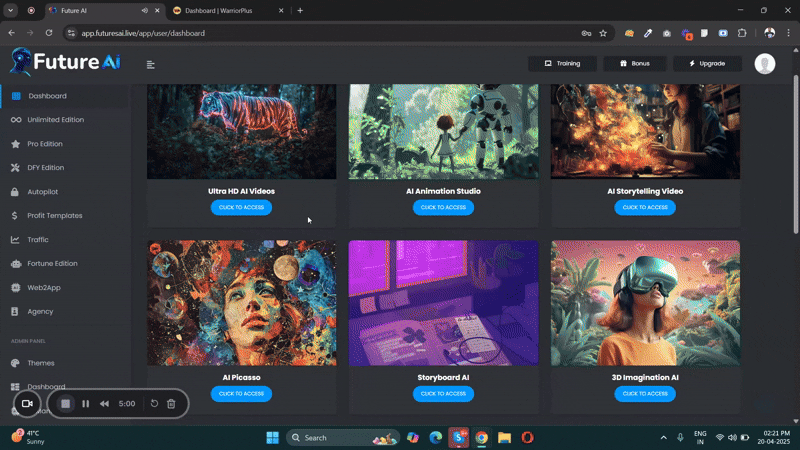Click the Traffic chart icon in sidebar
This screenshot has width=800, height=450.
click(x=16, y=240)
